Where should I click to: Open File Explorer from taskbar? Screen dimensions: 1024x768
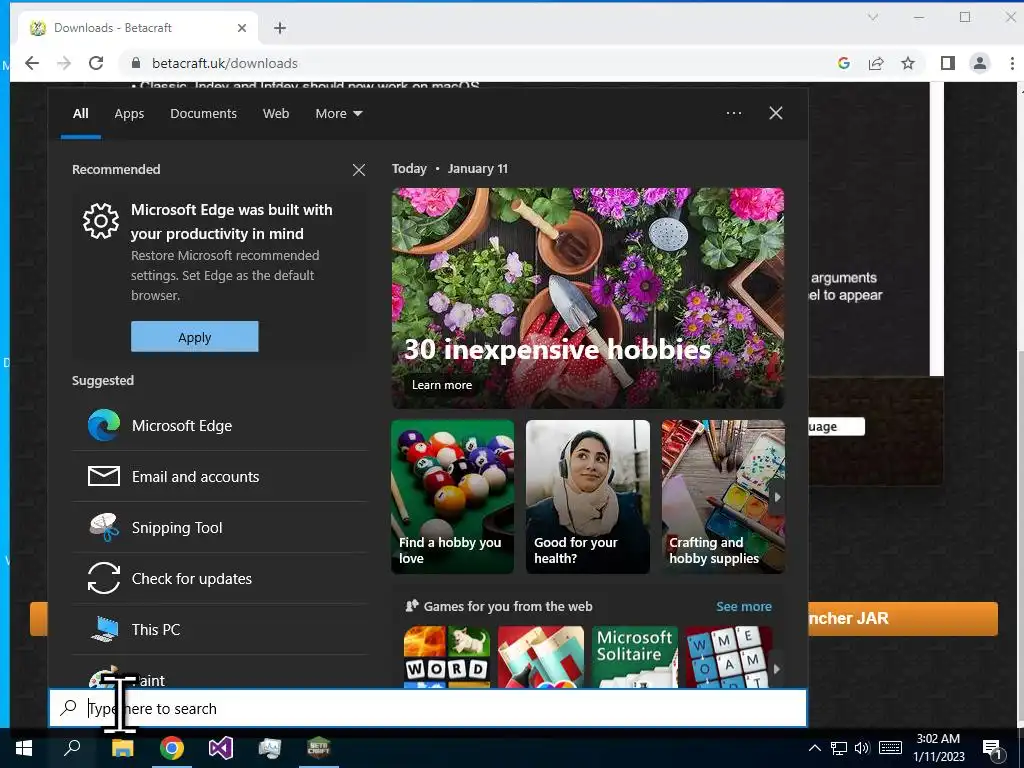(122, 748)
